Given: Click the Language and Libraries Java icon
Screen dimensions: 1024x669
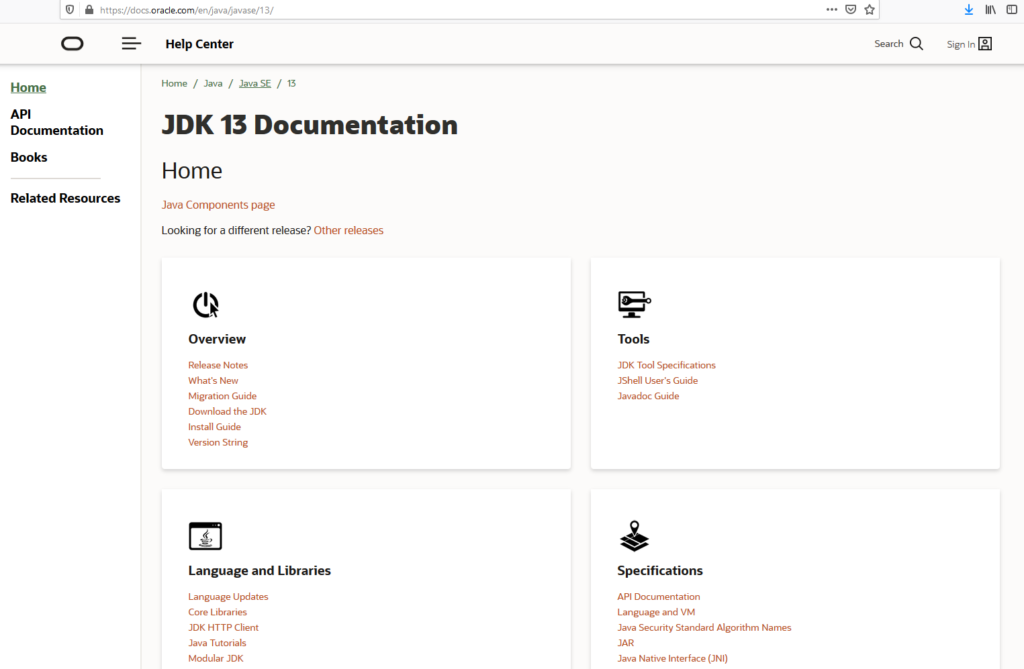Looking at the screenshot, I should (x=205, y=536).
